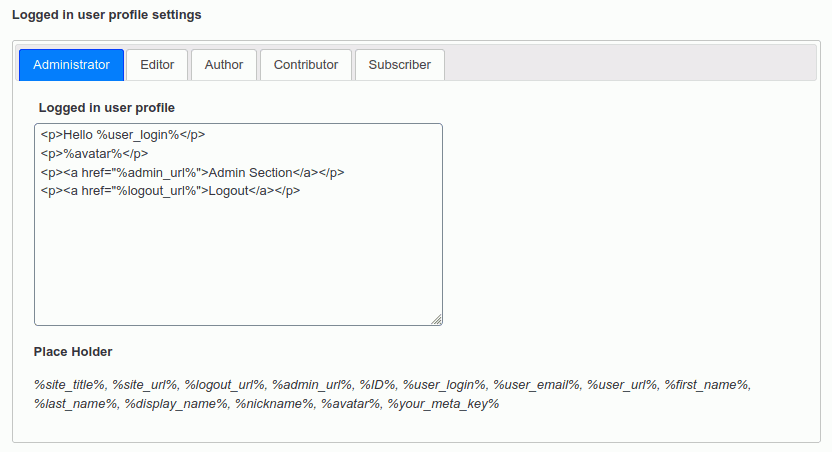Switch to the Administrator tab
This screenshot has height=452, width=832.
point(71,65)
